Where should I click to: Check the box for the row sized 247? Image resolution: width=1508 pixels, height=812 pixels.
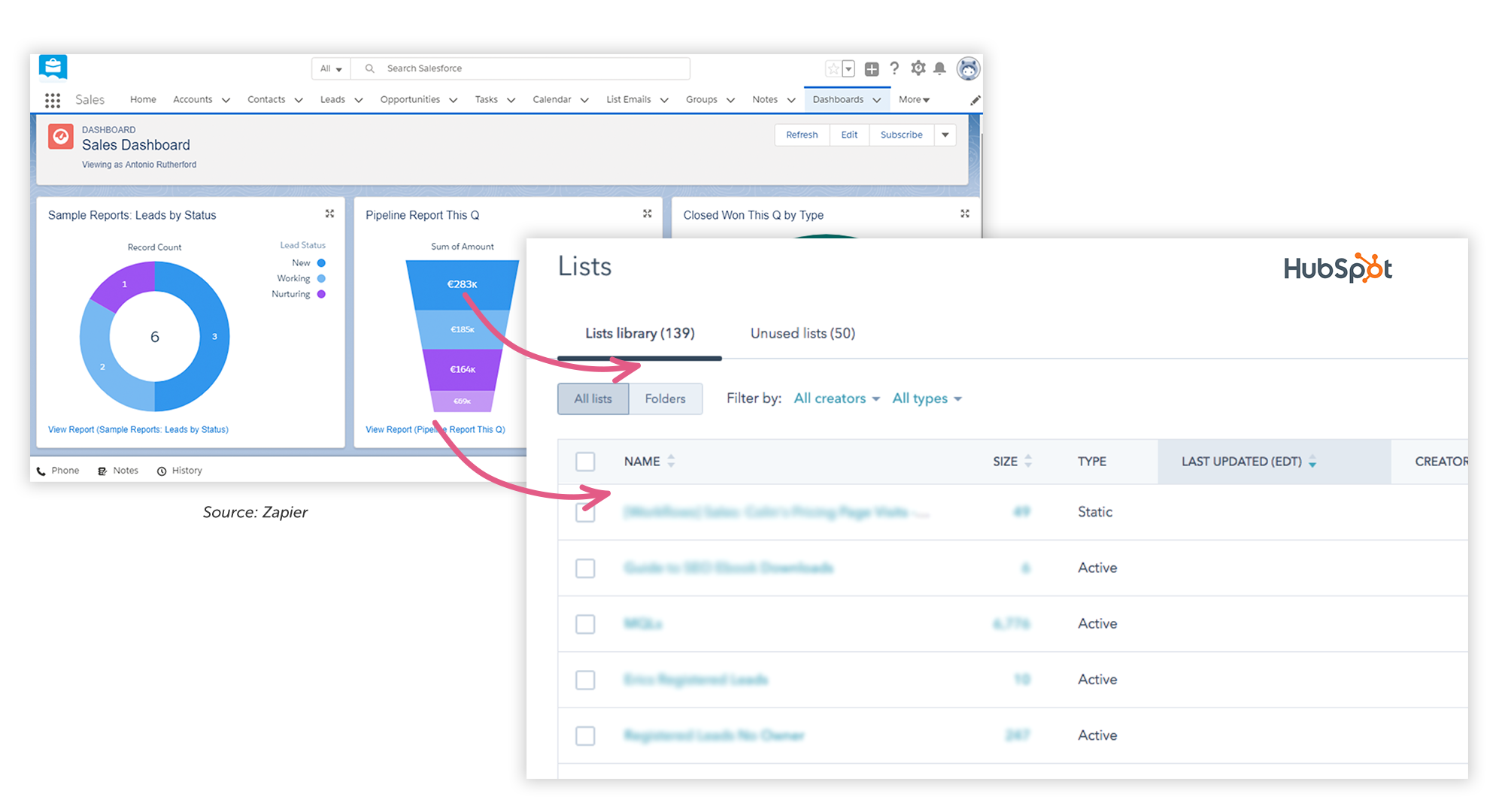(585, 735)
